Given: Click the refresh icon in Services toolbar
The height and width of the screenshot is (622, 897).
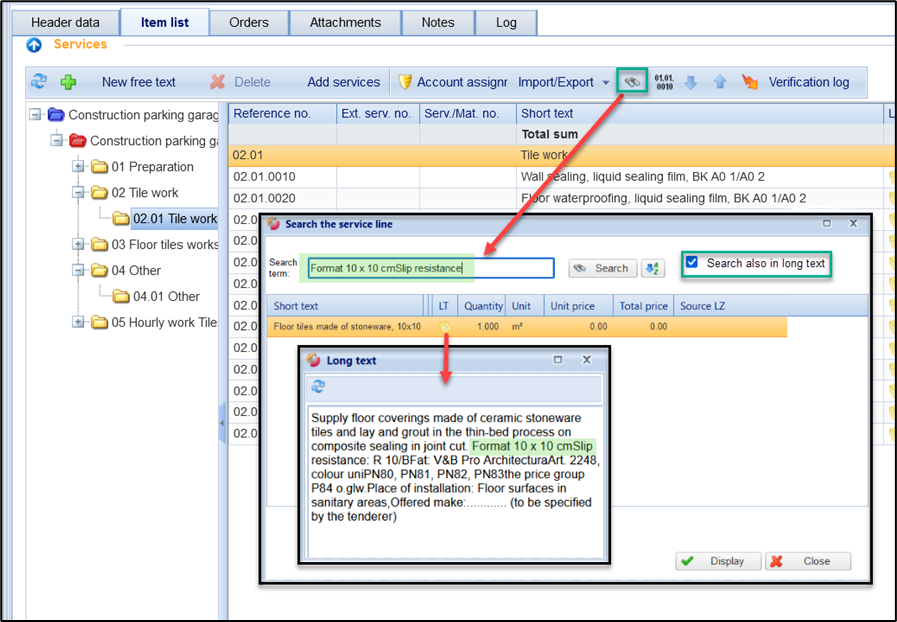Looking at the screenshot, I should coord(39,82).
